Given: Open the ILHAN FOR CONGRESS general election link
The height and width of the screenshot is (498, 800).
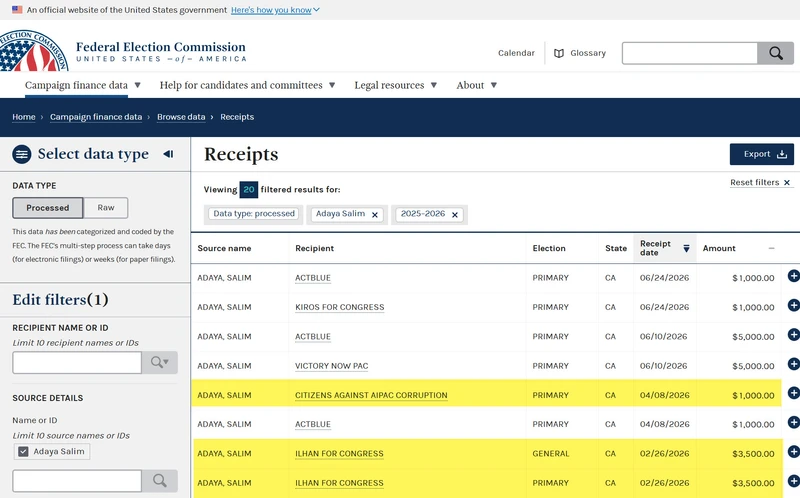Looking at the screenshot, I should 339,454.
